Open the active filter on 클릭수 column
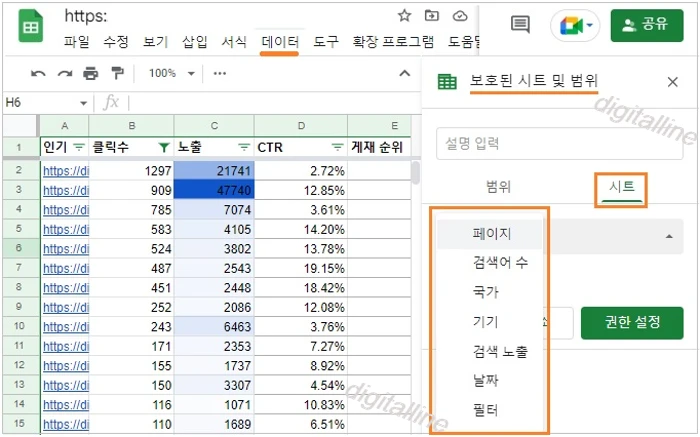 point(164,147)
